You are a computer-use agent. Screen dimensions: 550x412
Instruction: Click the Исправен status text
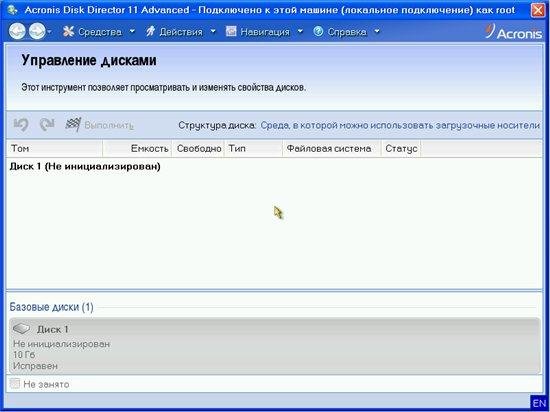tap(35, 366)
